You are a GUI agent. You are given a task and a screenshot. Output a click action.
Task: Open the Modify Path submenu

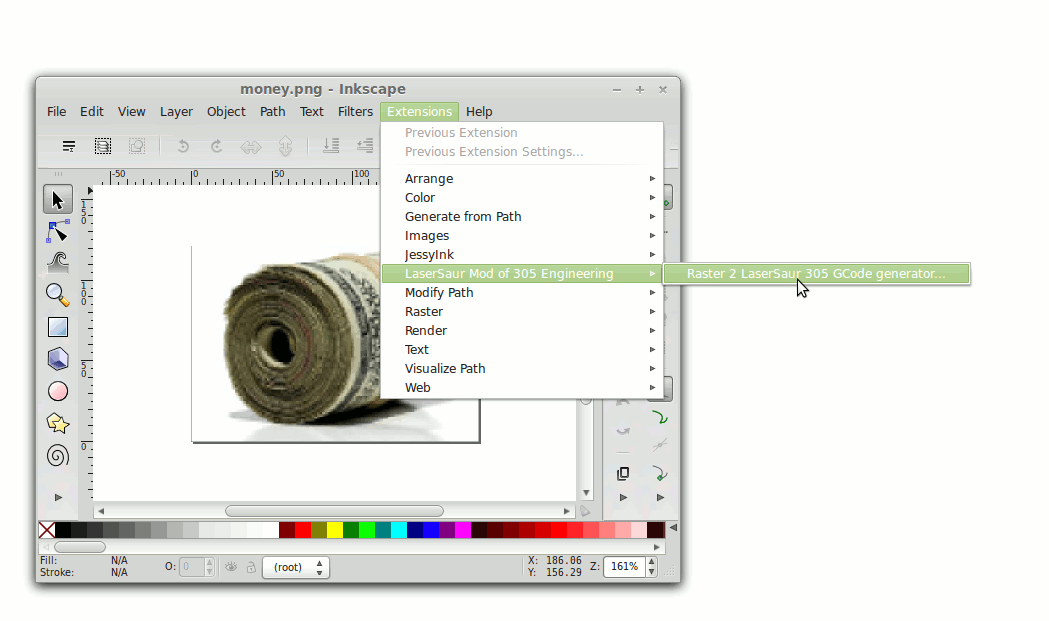[x=522, y=292]
